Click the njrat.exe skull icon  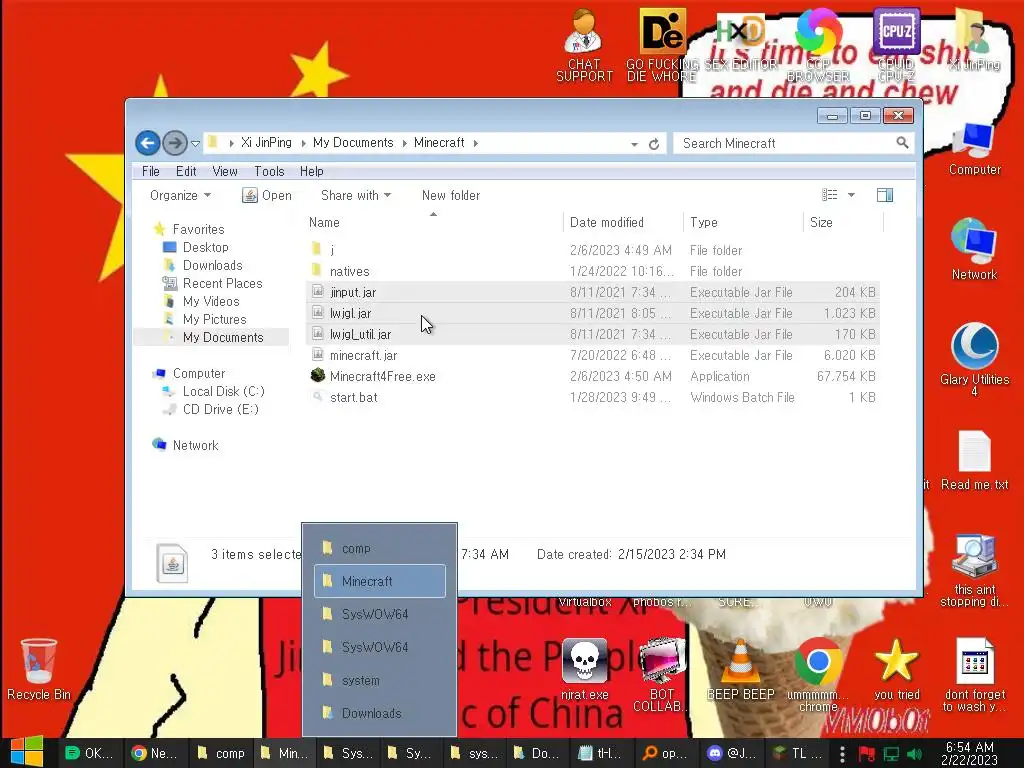click(584, 669)
